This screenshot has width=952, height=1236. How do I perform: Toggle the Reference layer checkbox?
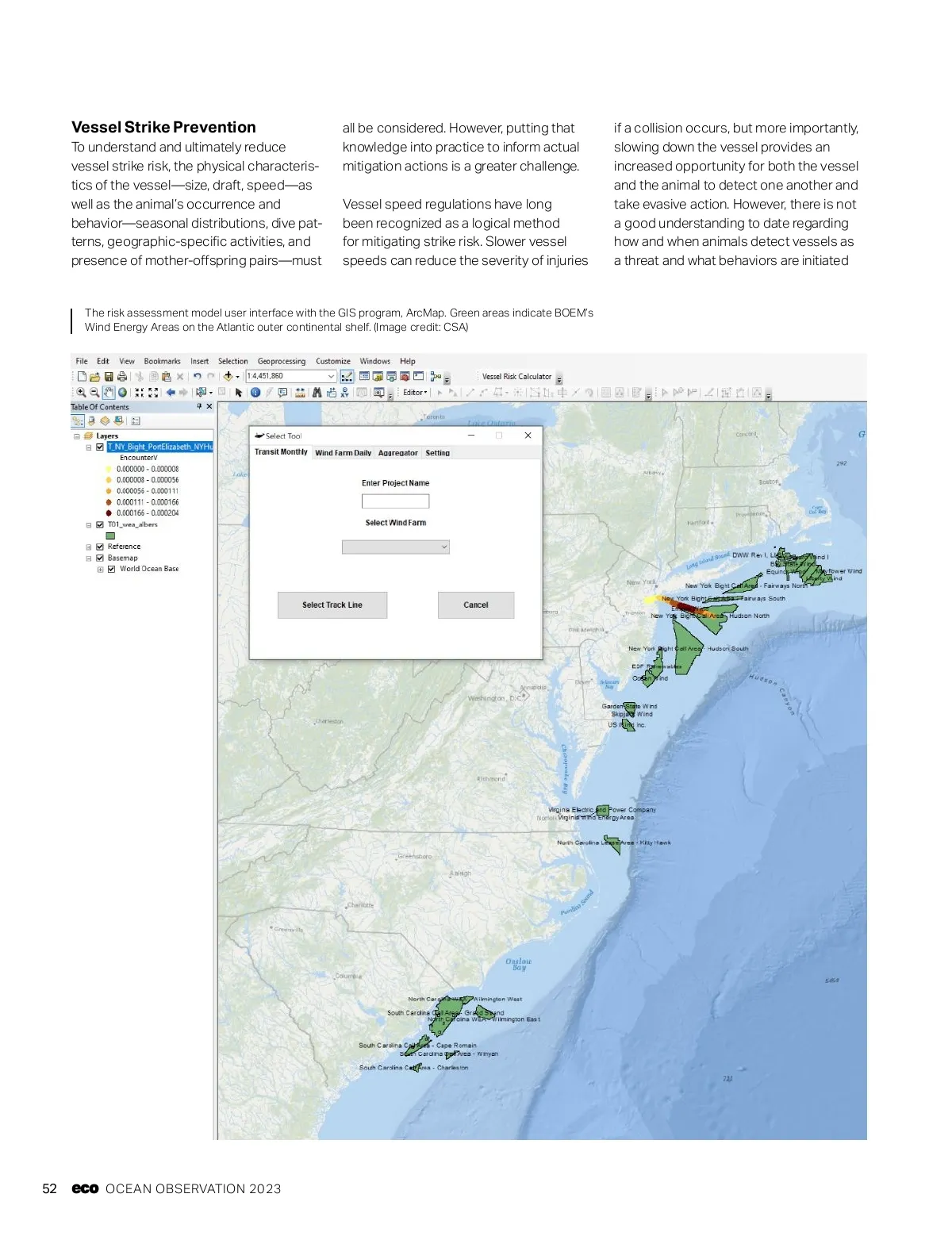[x=100, y=547]
